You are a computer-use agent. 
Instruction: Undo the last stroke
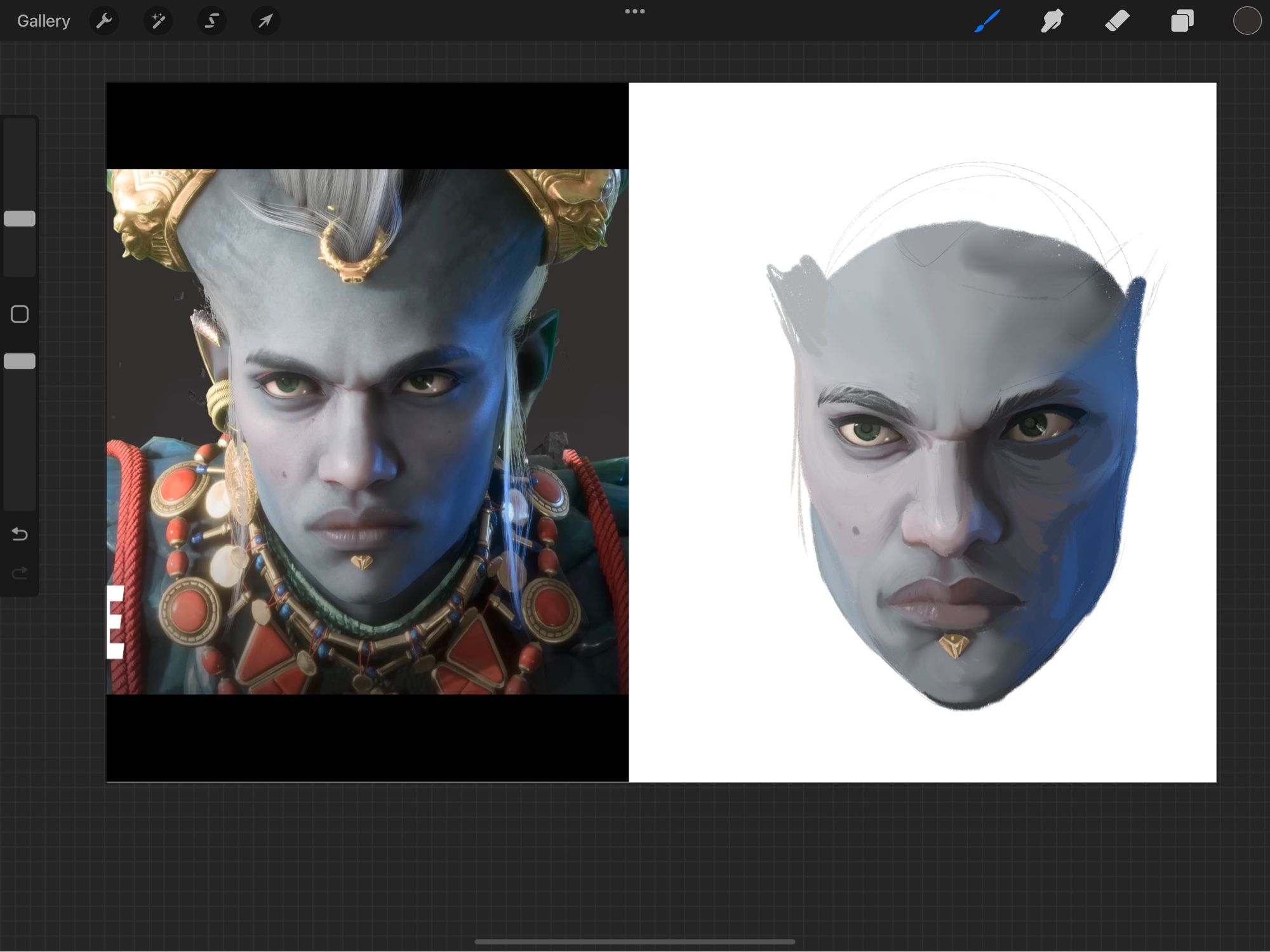pos(20,534)
